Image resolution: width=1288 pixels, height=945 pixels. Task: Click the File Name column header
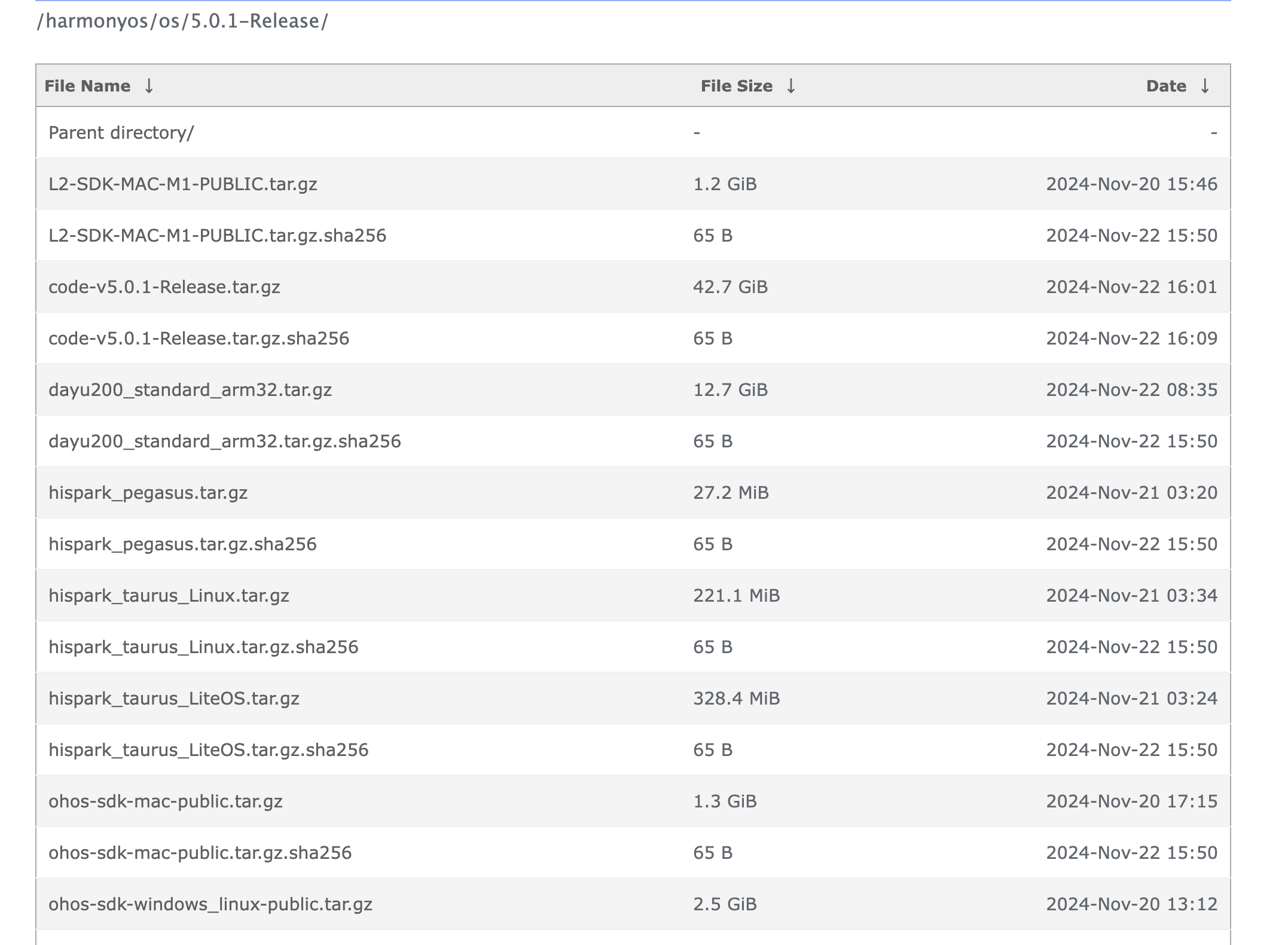point(87,86)
